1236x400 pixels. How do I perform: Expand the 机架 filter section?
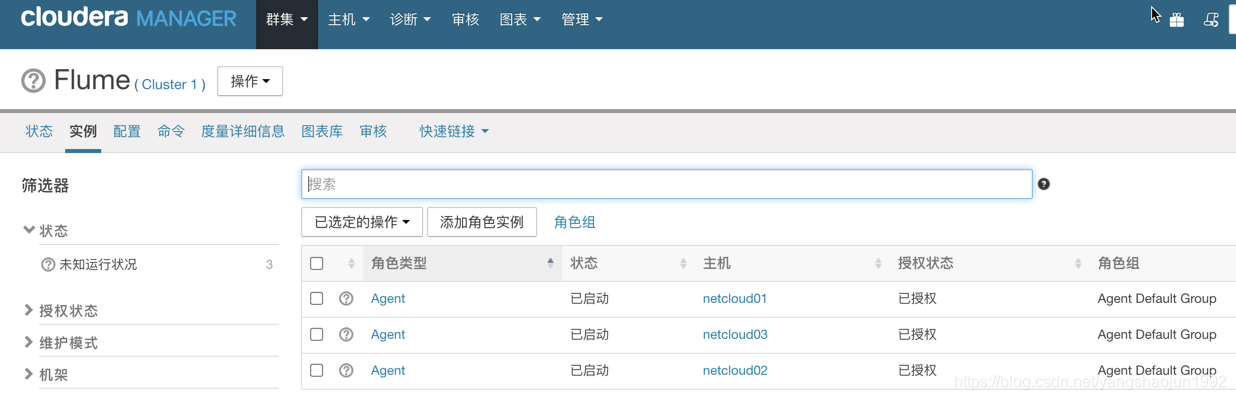point(45,374)
